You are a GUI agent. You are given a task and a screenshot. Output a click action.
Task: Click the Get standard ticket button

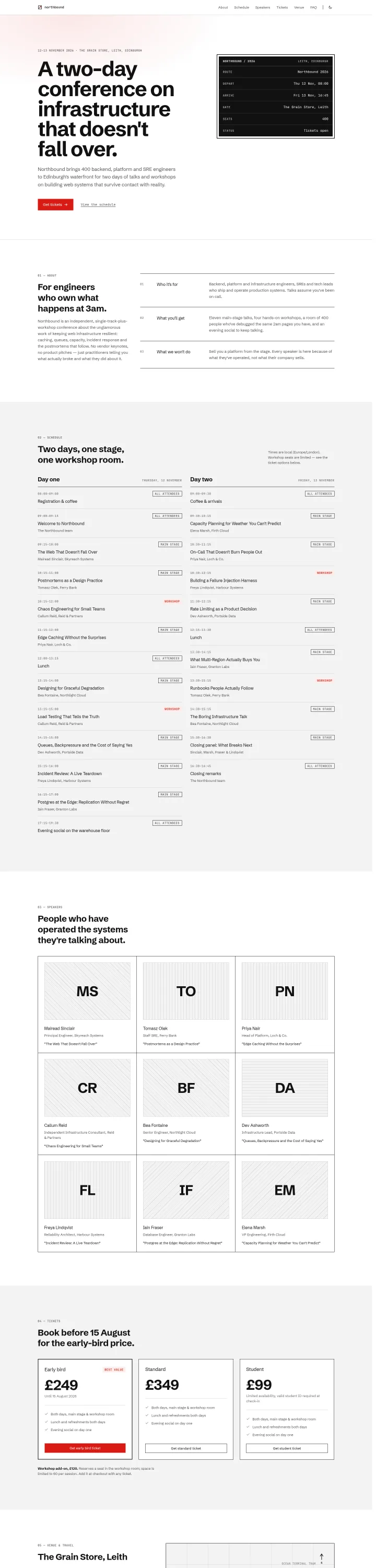[x=186, y=1448]
